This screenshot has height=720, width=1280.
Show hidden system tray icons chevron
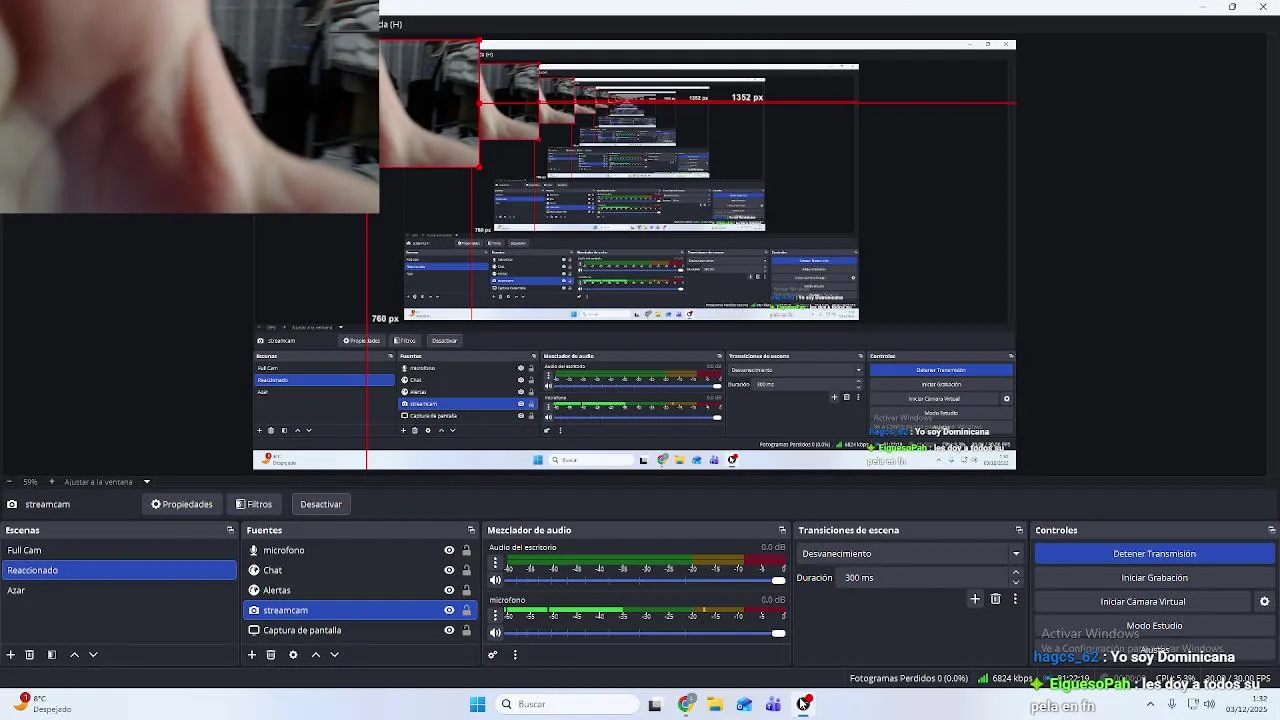pos(1150,704)
